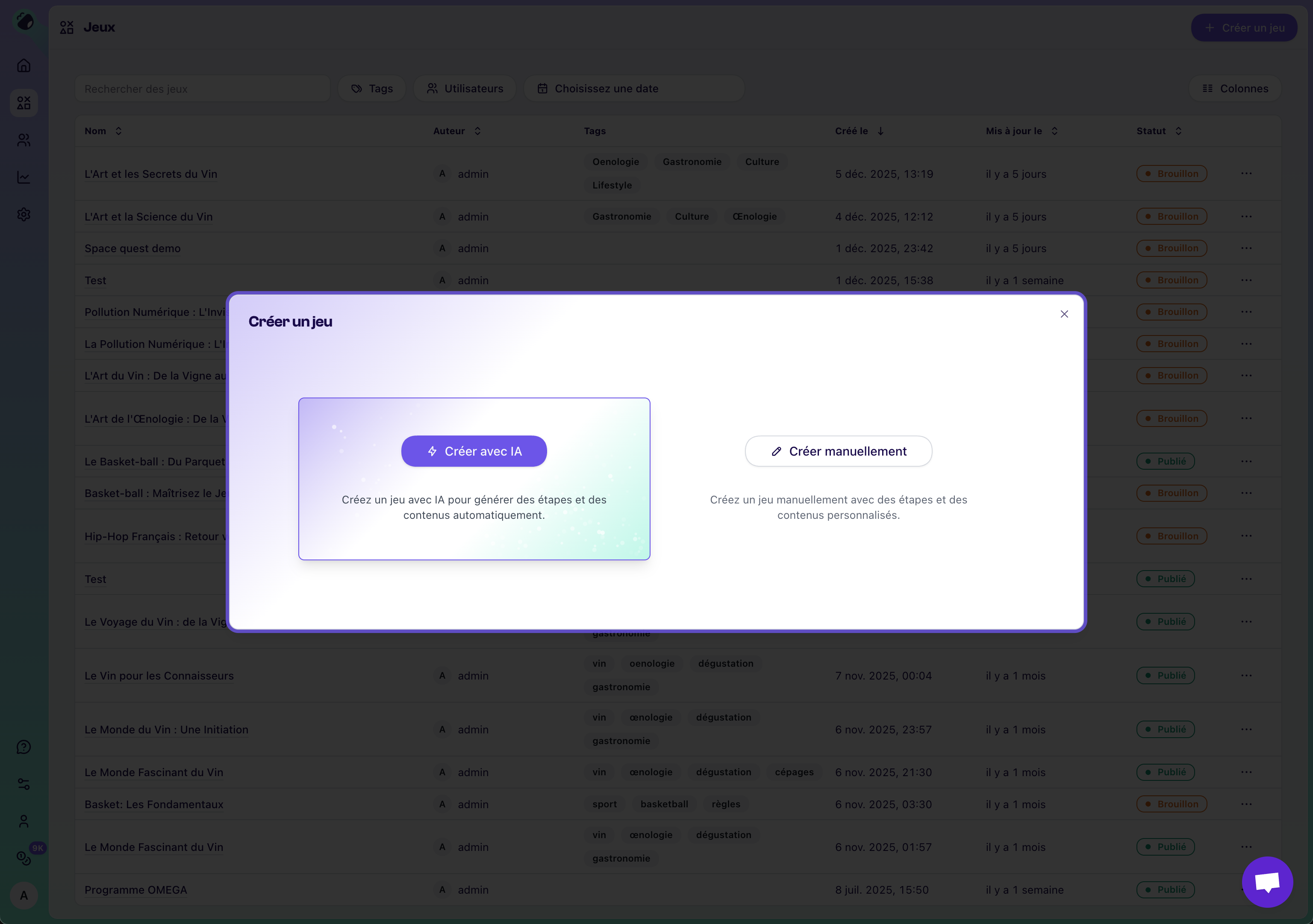The image size is (1313, 924).
Task: Open the analytics chart icon in sidebar
Action: click(24, 177)
